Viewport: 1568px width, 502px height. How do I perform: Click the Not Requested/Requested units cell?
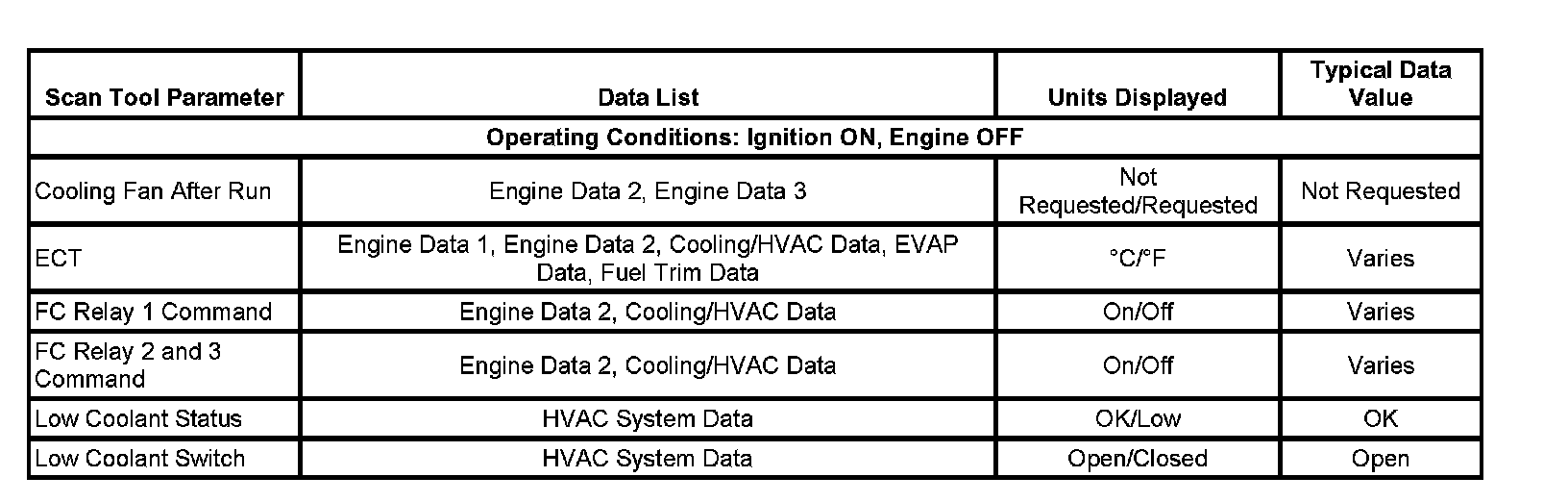click(1137, 191)
